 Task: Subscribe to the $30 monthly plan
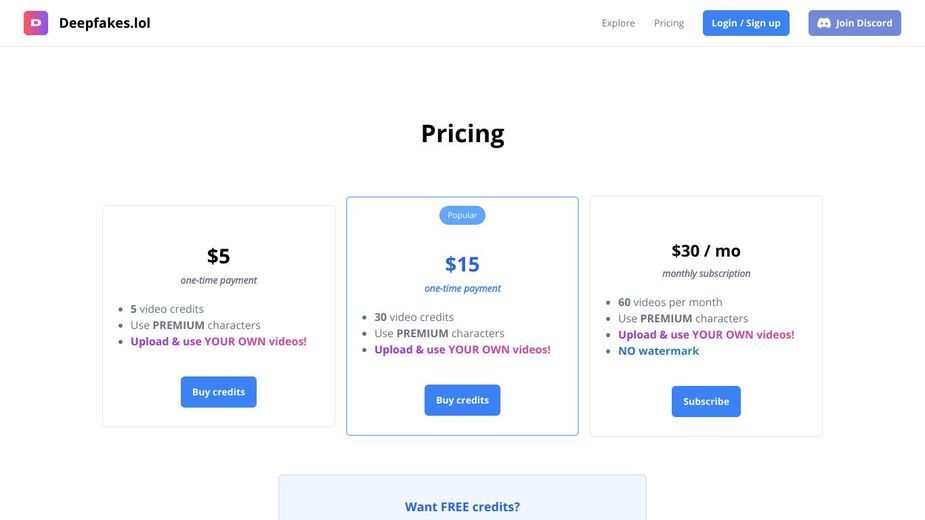click(x=706, y=401)
